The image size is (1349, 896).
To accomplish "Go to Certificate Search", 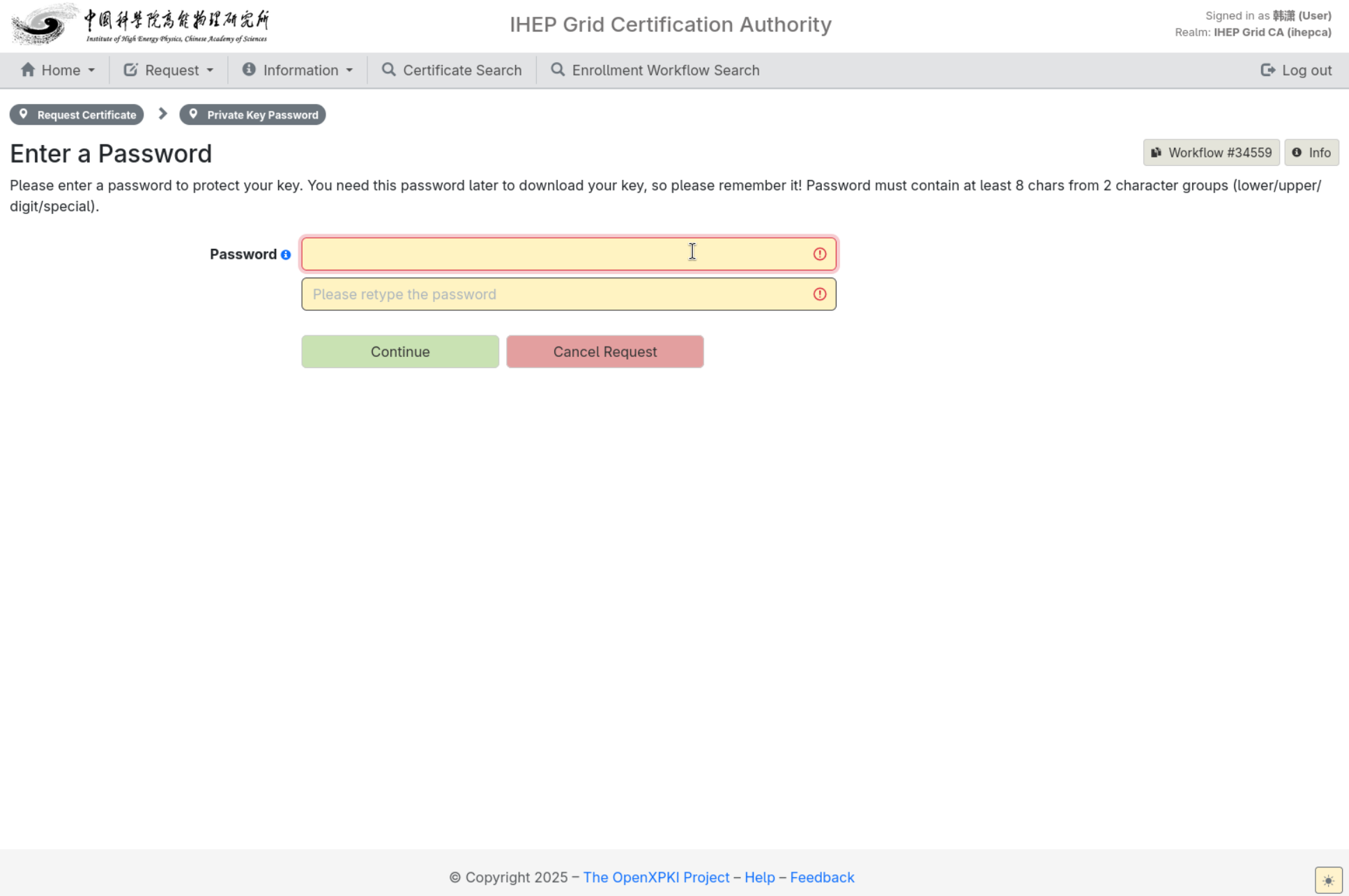I will point(452,70).
